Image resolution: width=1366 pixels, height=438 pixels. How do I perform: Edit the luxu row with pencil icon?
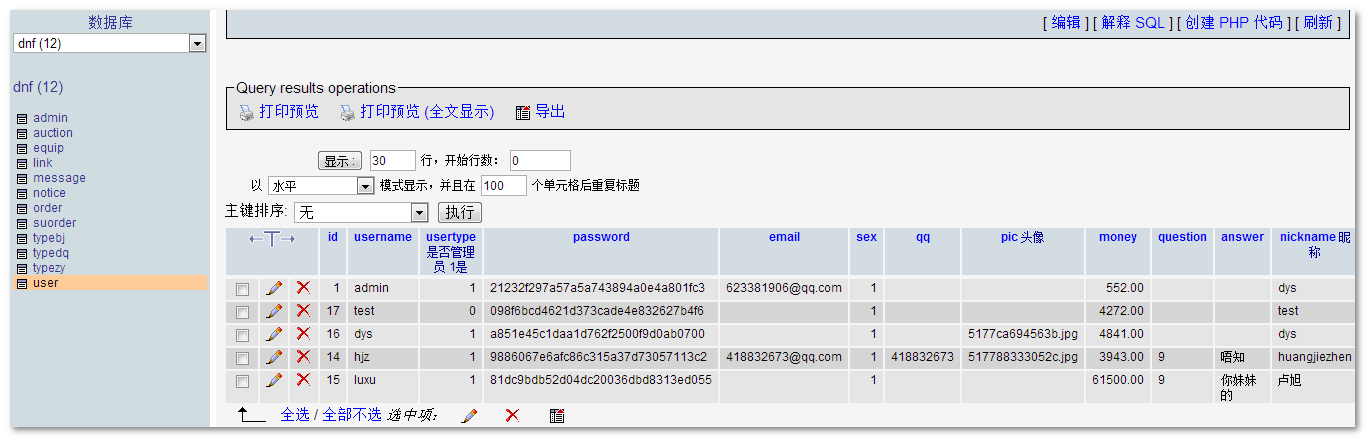[x=274, y=380]
